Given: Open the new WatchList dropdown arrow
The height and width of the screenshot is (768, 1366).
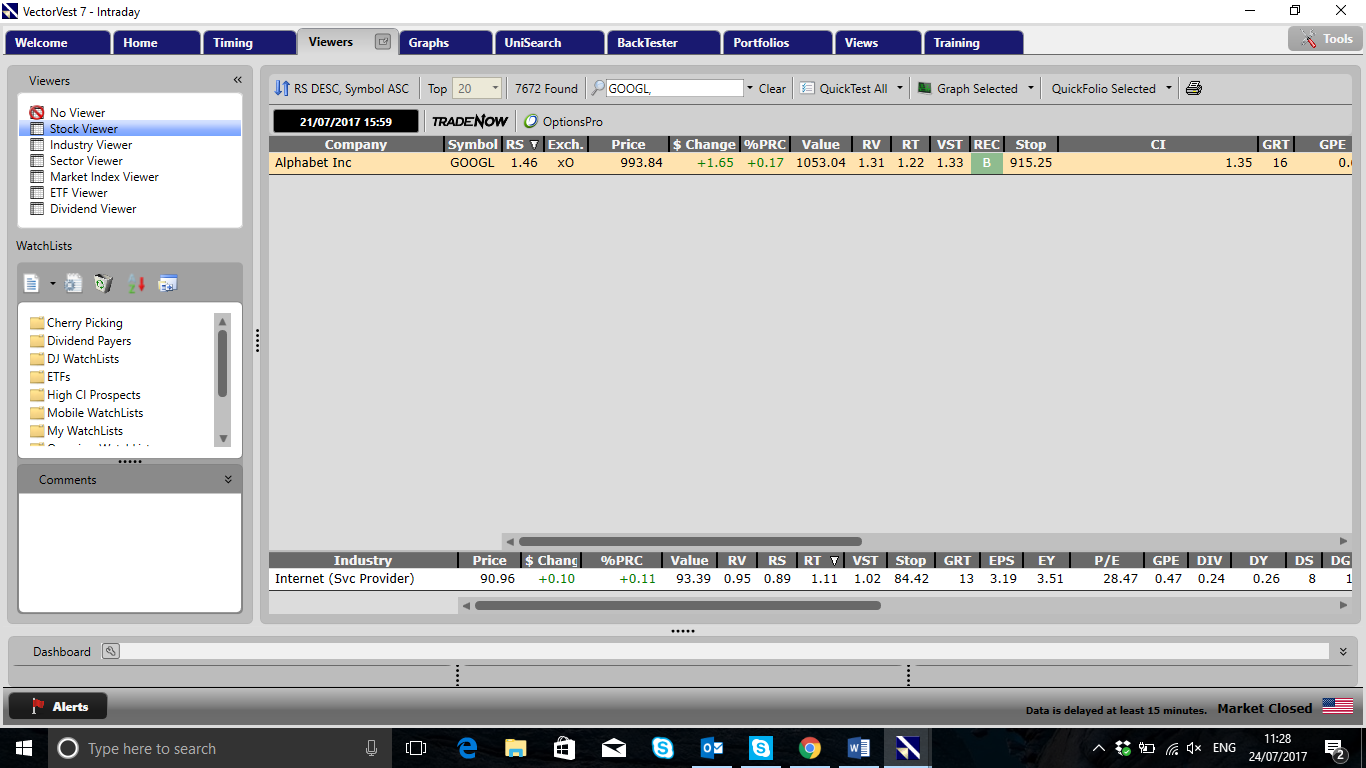Looking at the screenshot, I should point(52,284).
